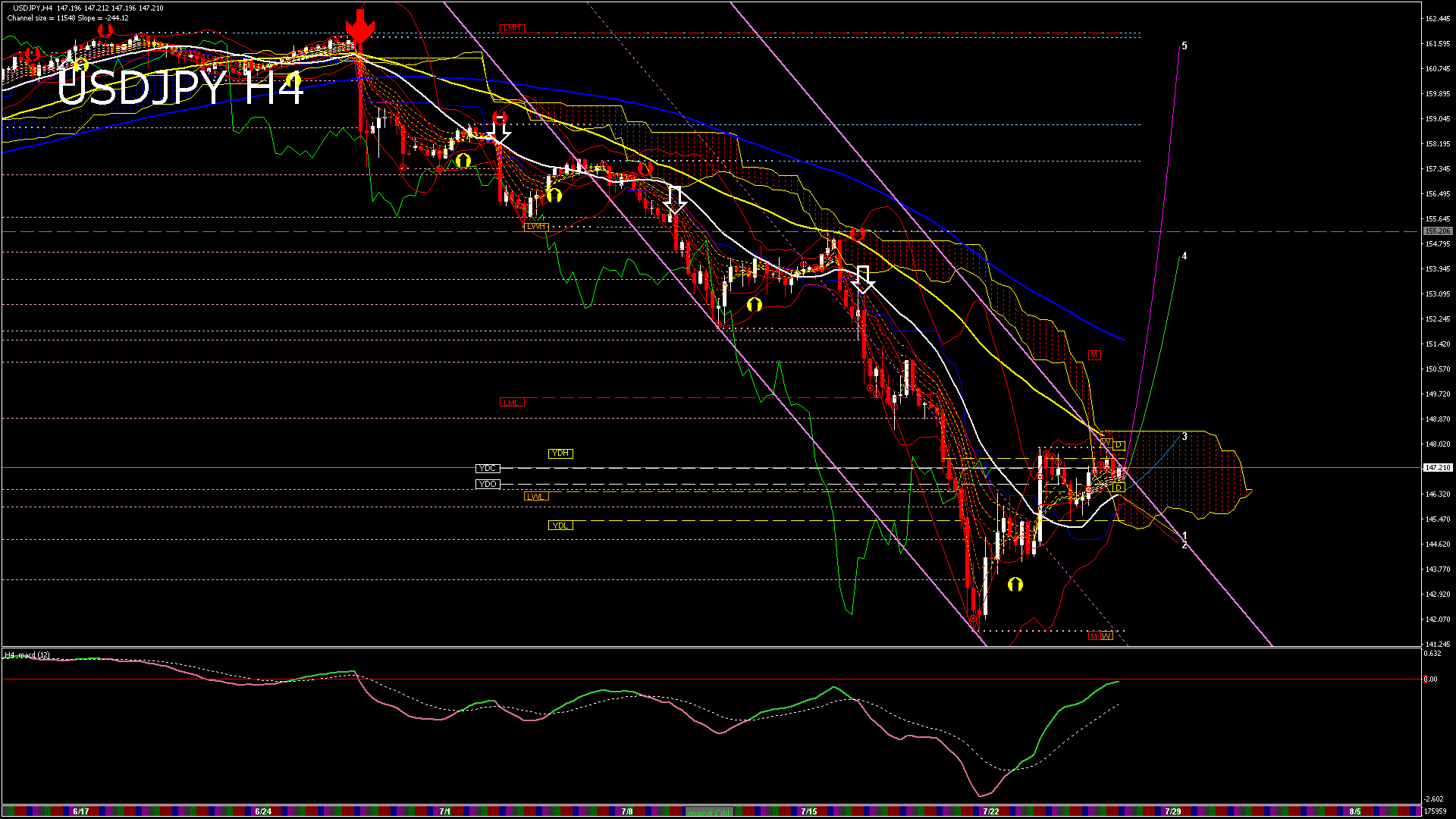The height and width of the screenshot is (819, 1456).
Task: Click the red LMH level label
Action: [x=512, y=28]
